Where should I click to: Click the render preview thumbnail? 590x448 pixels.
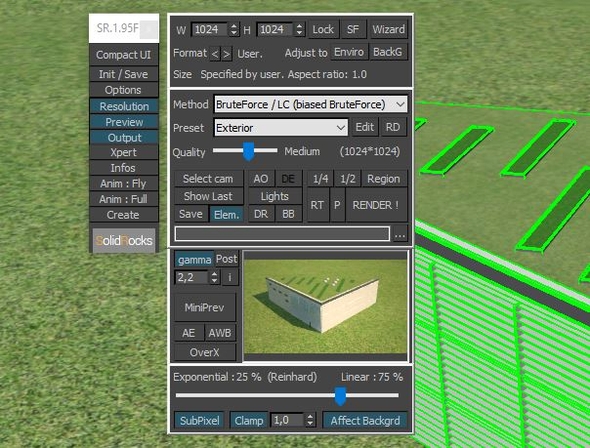pyautogui.click(x=325, y=306)
